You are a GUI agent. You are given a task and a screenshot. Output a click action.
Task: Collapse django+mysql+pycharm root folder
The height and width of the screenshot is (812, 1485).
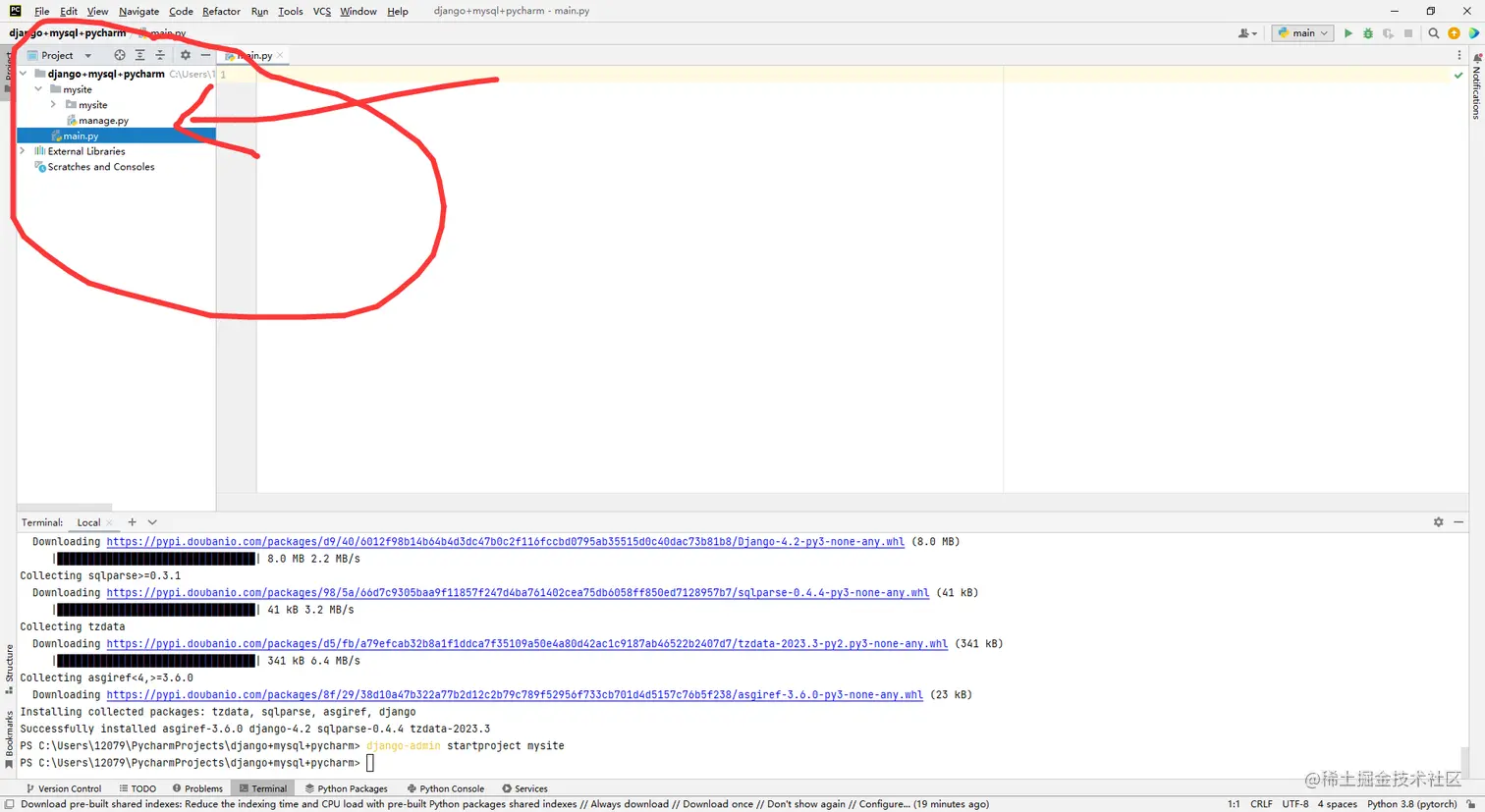pos(23,74)
